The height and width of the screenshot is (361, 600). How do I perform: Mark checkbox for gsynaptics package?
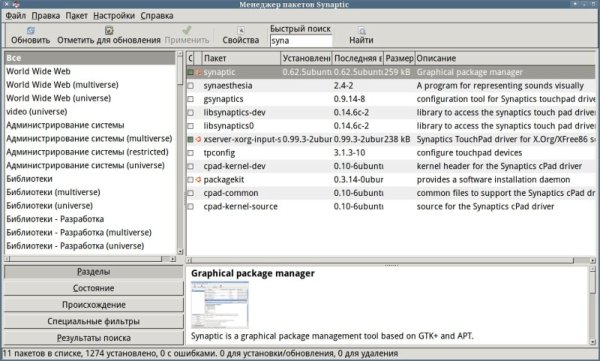191,99
